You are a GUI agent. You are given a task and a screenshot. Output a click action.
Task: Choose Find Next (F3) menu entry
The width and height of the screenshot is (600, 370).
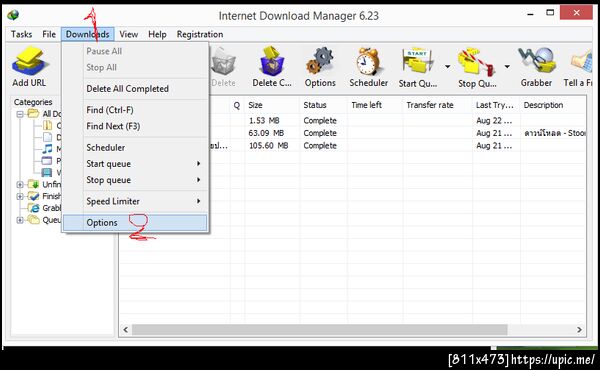click(x=135, y=126)
